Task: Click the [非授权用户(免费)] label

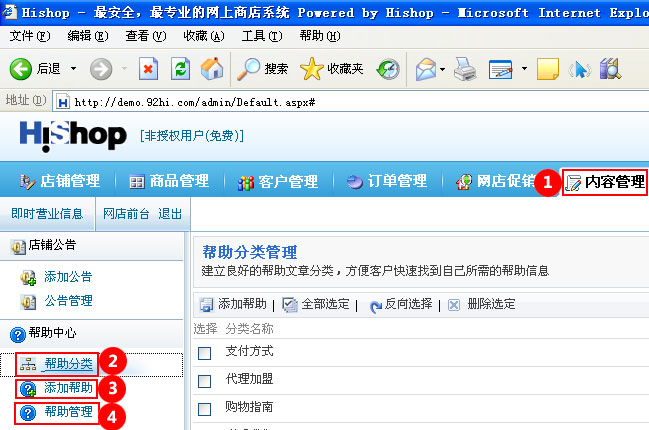Action: point(192,136)
